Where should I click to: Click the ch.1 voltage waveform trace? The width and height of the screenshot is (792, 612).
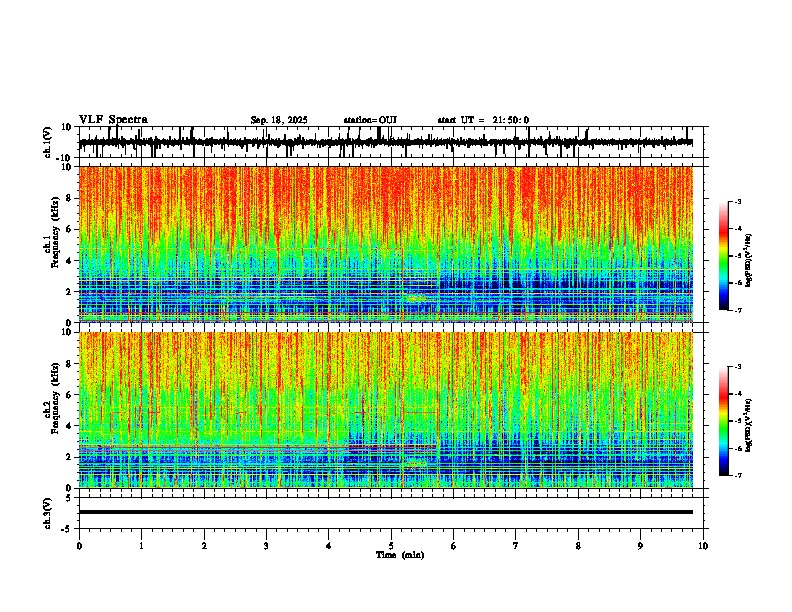(x=385, y=142)
